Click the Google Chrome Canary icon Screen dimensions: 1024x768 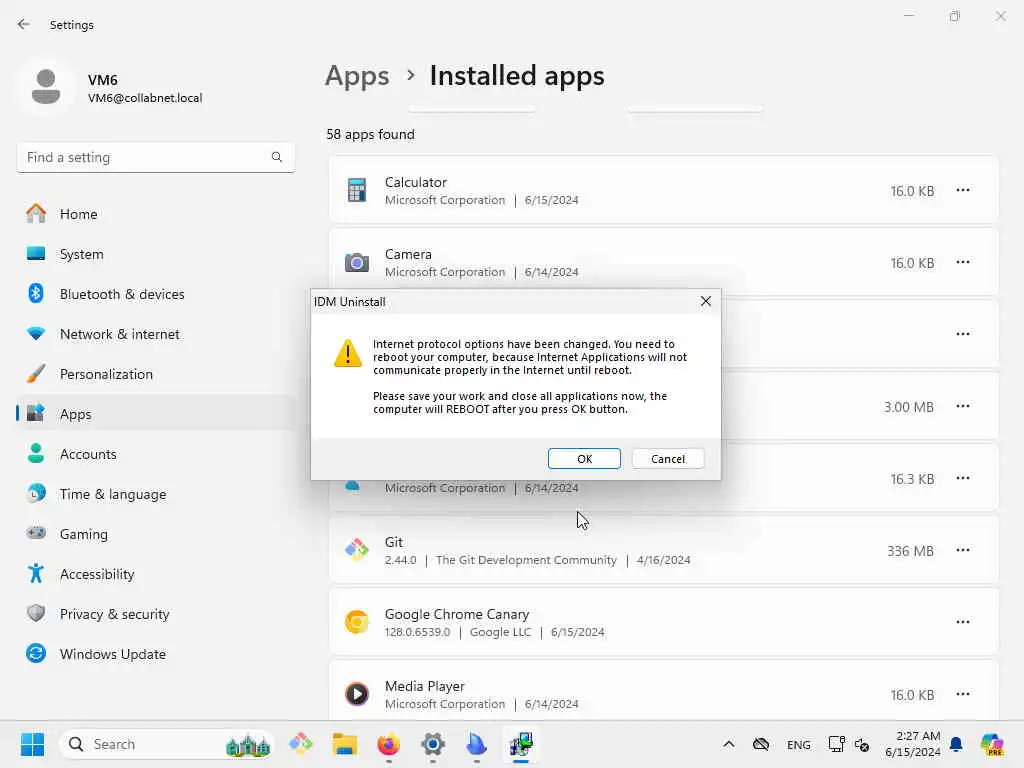tap(357, 622)
